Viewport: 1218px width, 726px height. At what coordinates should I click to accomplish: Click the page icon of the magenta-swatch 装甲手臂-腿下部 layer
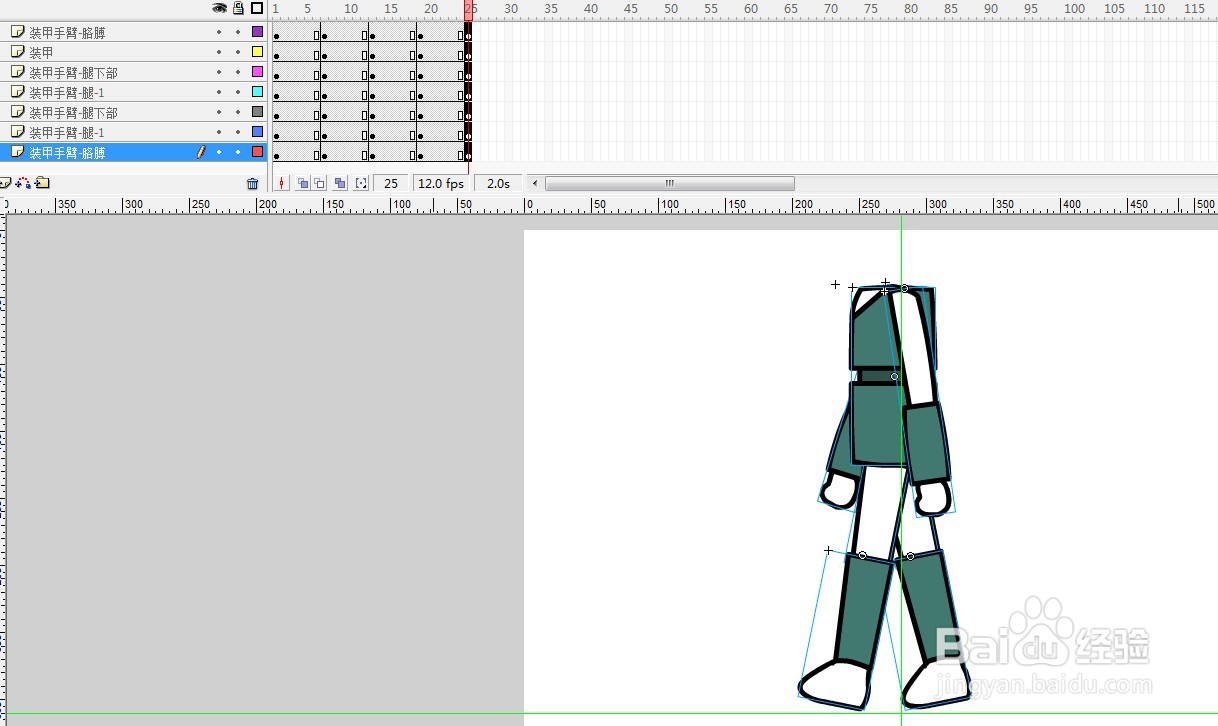pos(17,72)
